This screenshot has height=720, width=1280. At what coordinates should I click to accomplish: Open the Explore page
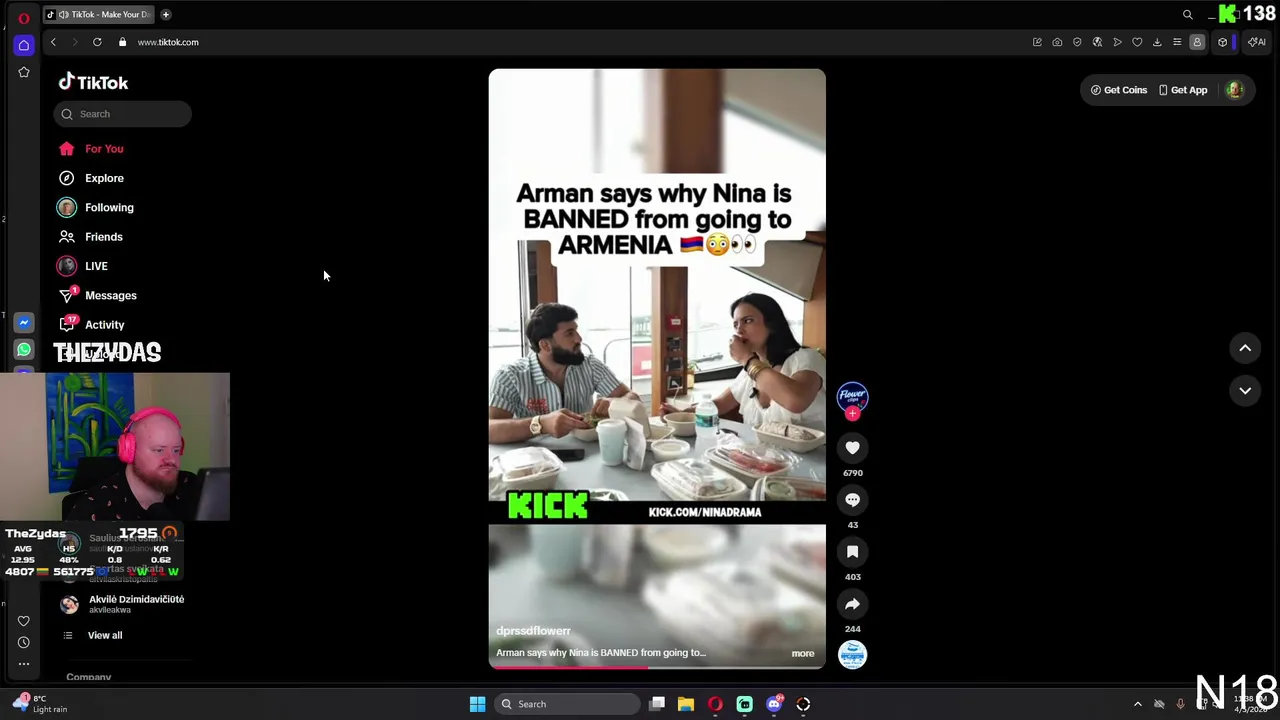click(x=90, y=178)
